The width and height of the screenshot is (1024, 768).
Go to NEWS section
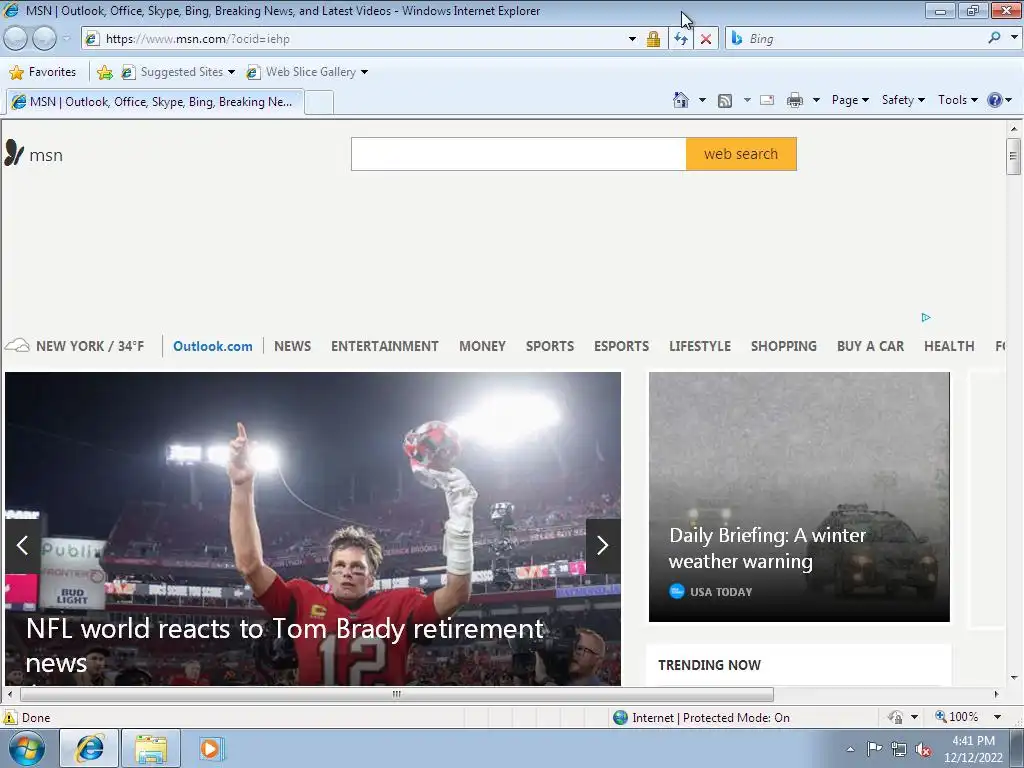point(293,346)
